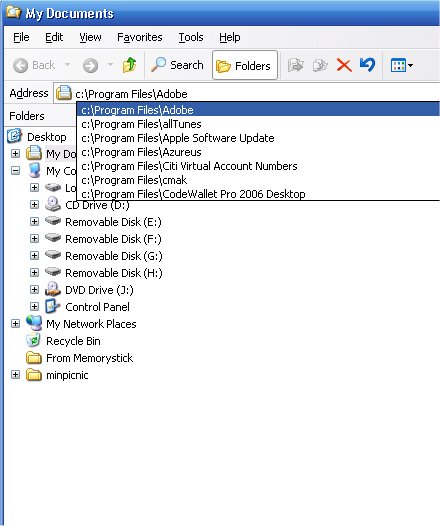440x526 pixels.
Task: Expand the Local Disk node
Action: point(34,188)
